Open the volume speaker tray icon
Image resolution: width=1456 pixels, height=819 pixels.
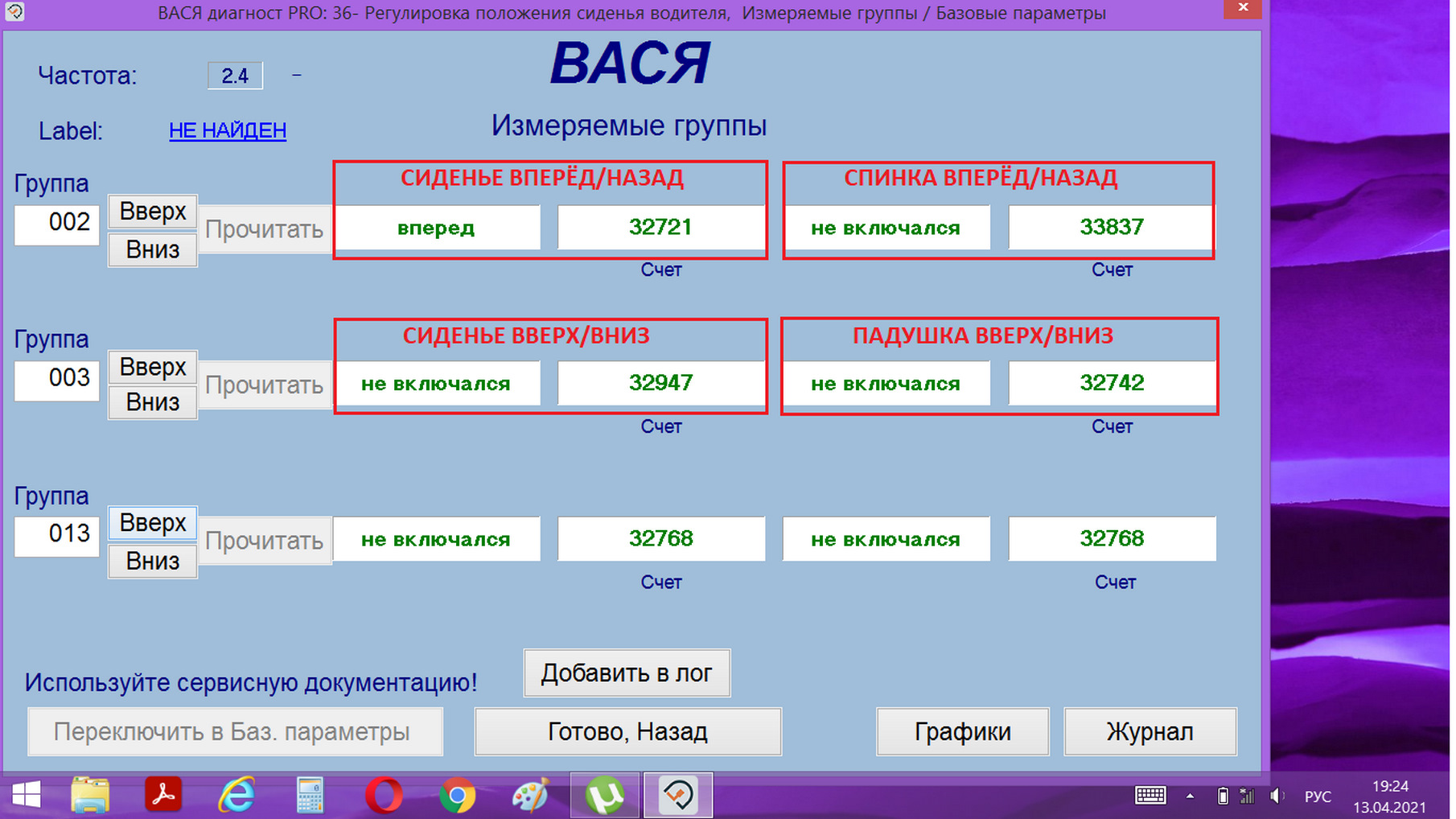(1277, 796)
